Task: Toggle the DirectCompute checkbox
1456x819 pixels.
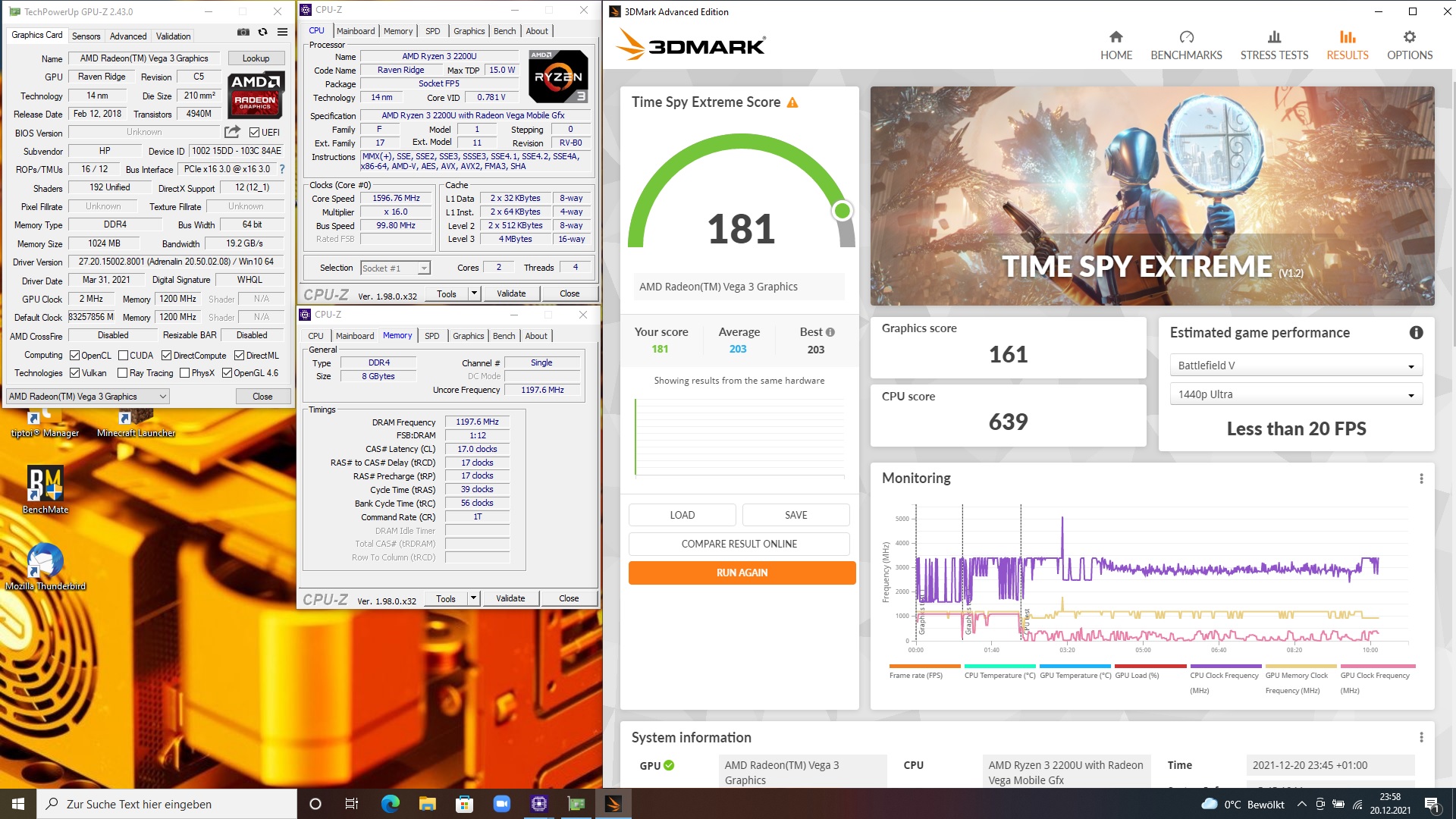Action: tap(166, 356)
